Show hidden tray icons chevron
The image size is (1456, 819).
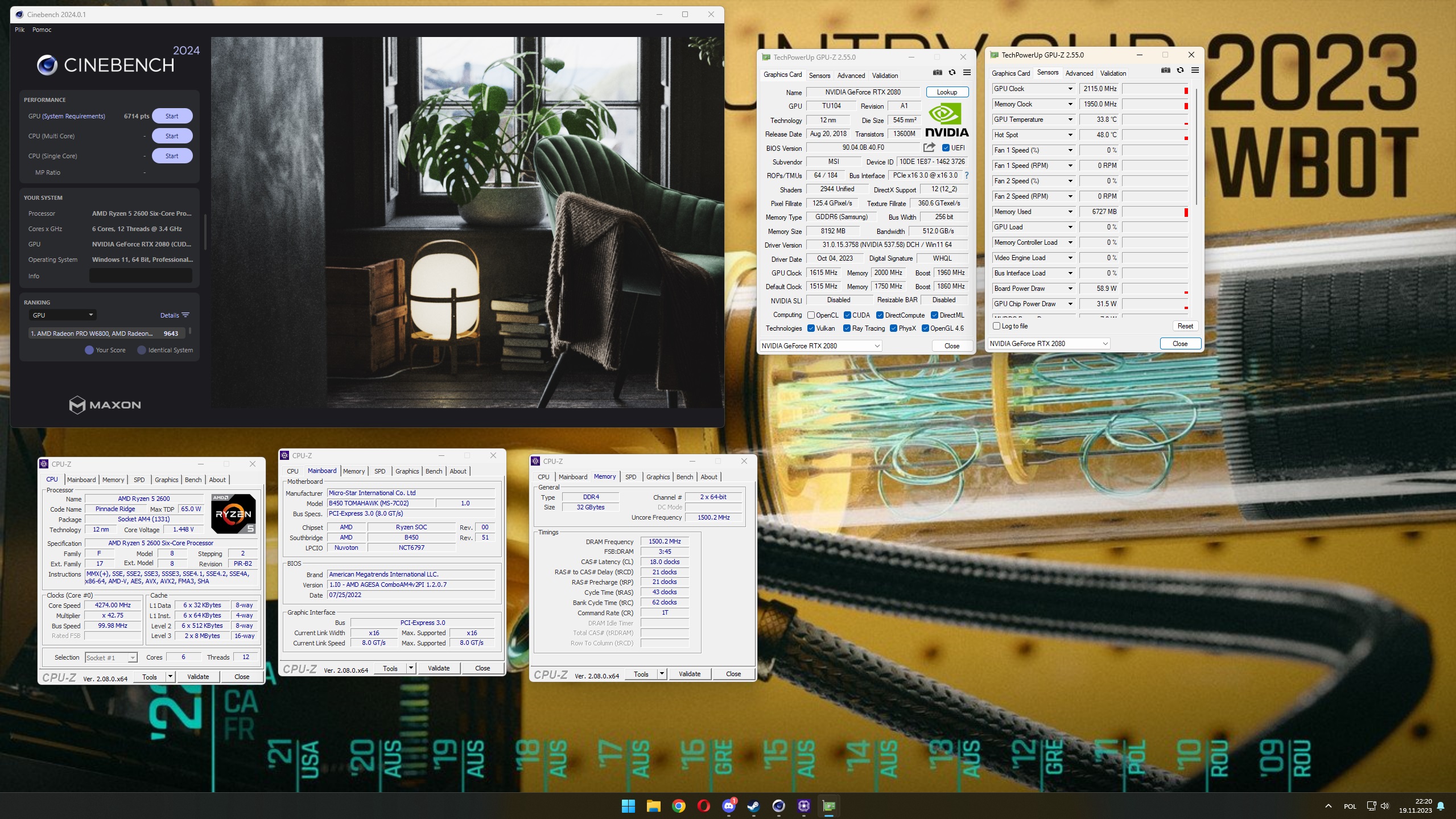point(1328,806)
